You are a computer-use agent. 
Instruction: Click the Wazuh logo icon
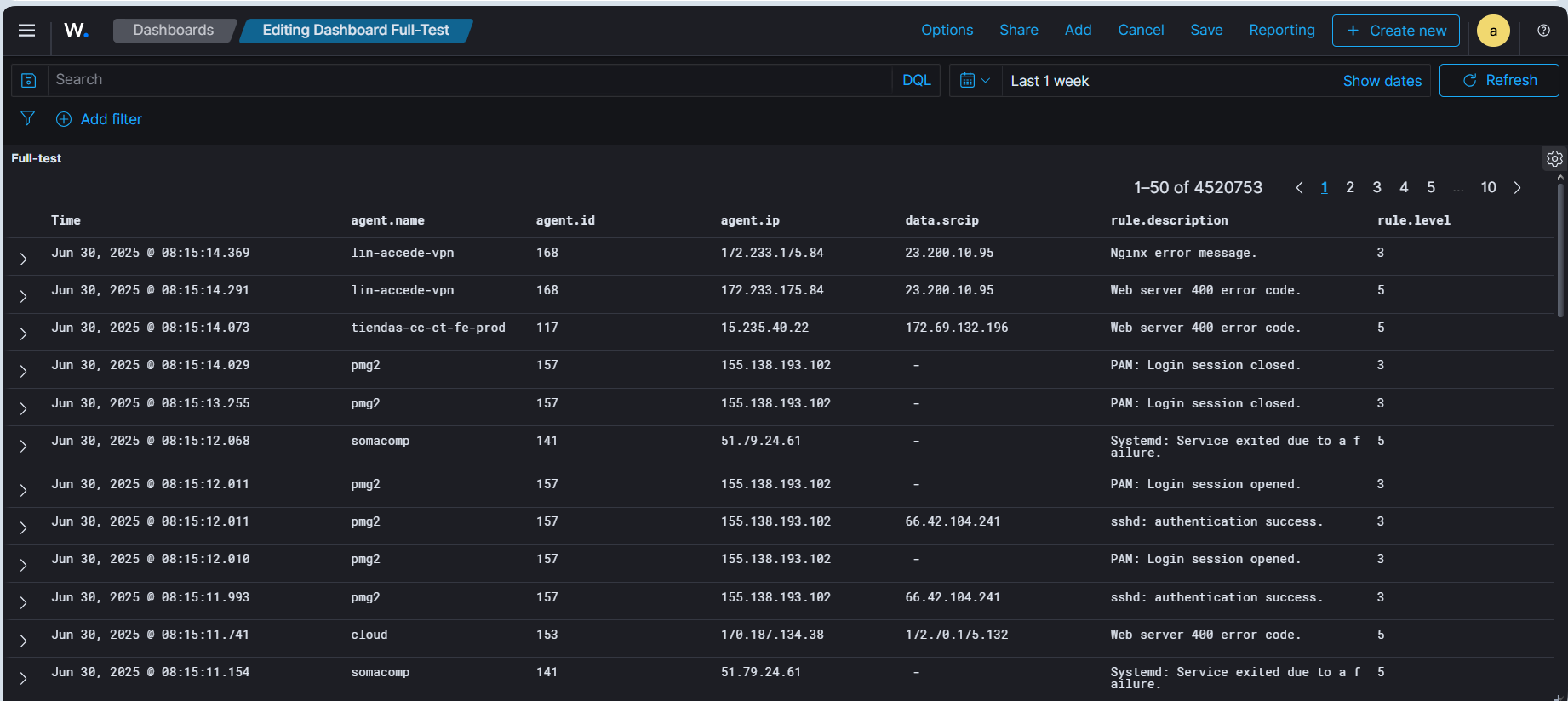(76, 31)
